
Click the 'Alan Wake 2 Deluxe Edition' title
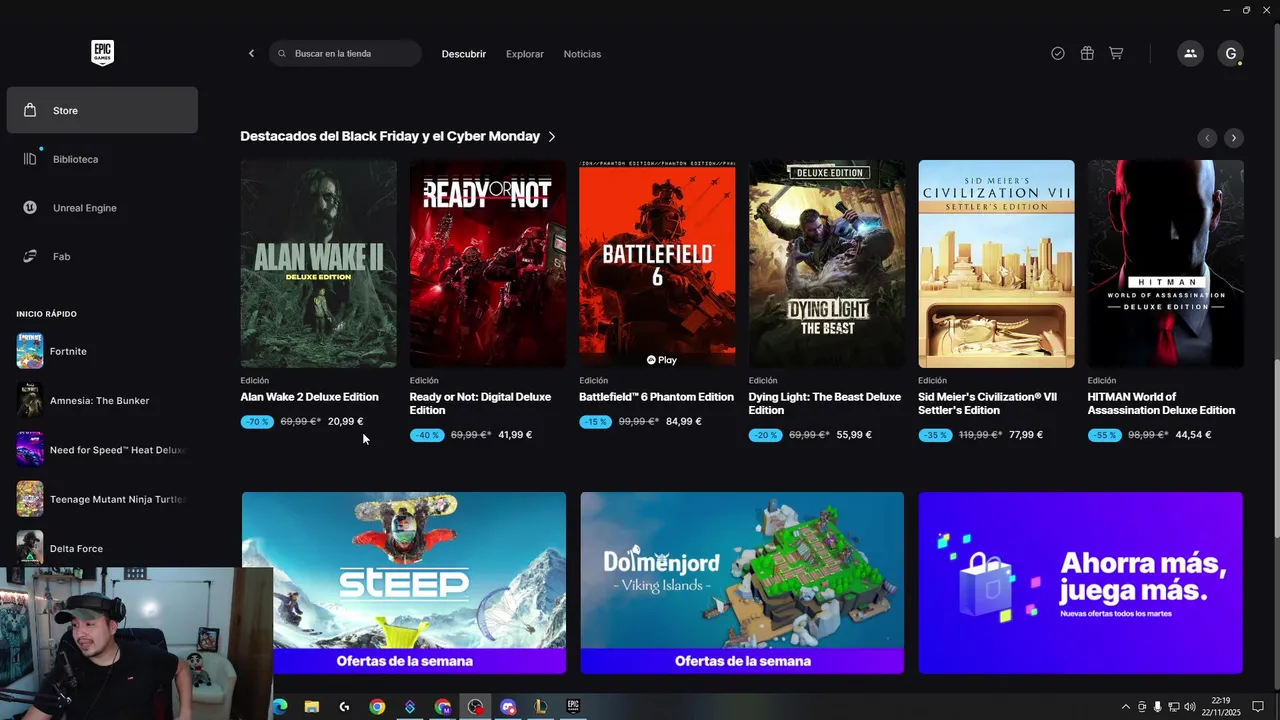coord(309,397)
